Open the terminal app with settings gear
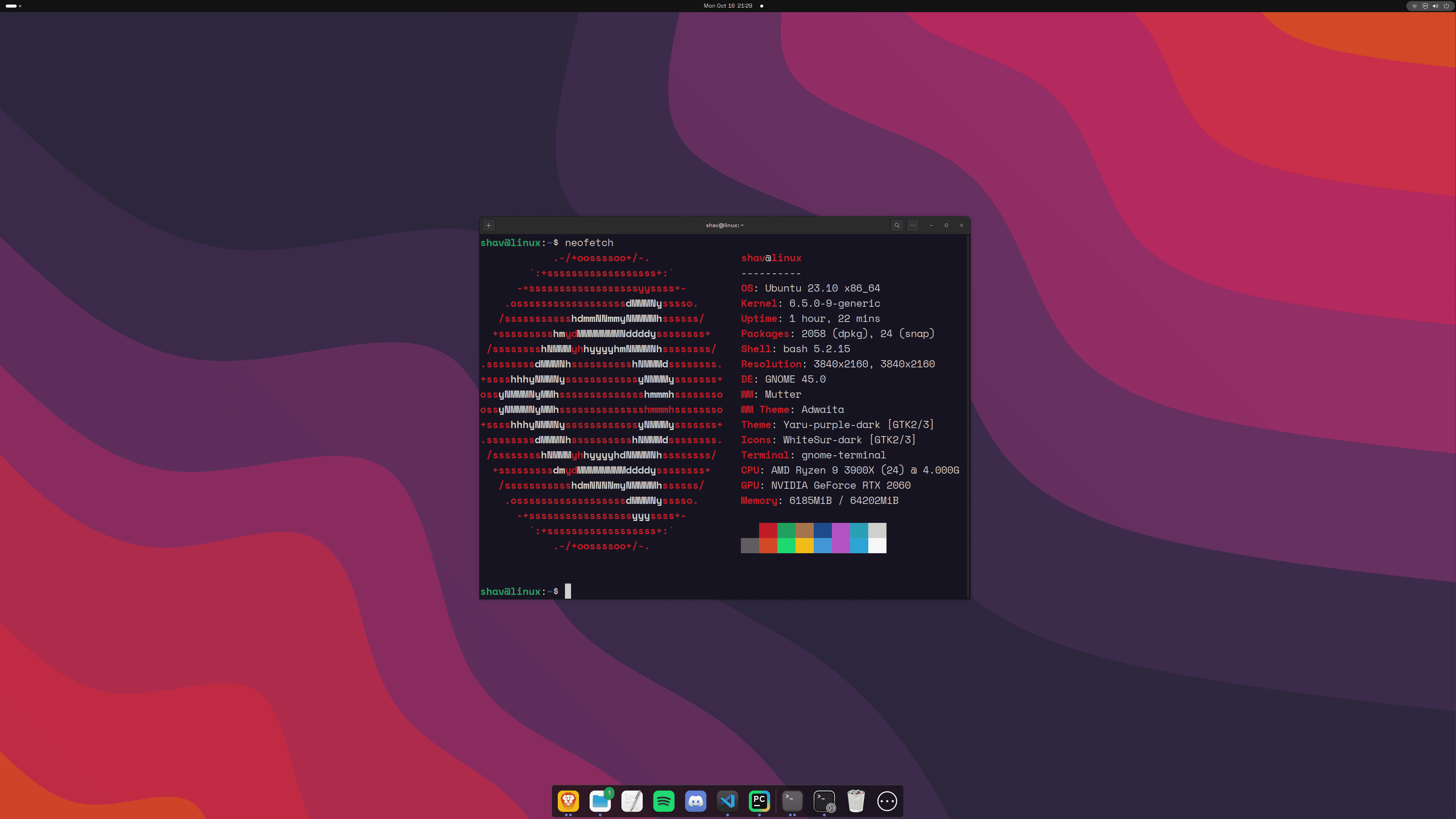 click(824, 801)
